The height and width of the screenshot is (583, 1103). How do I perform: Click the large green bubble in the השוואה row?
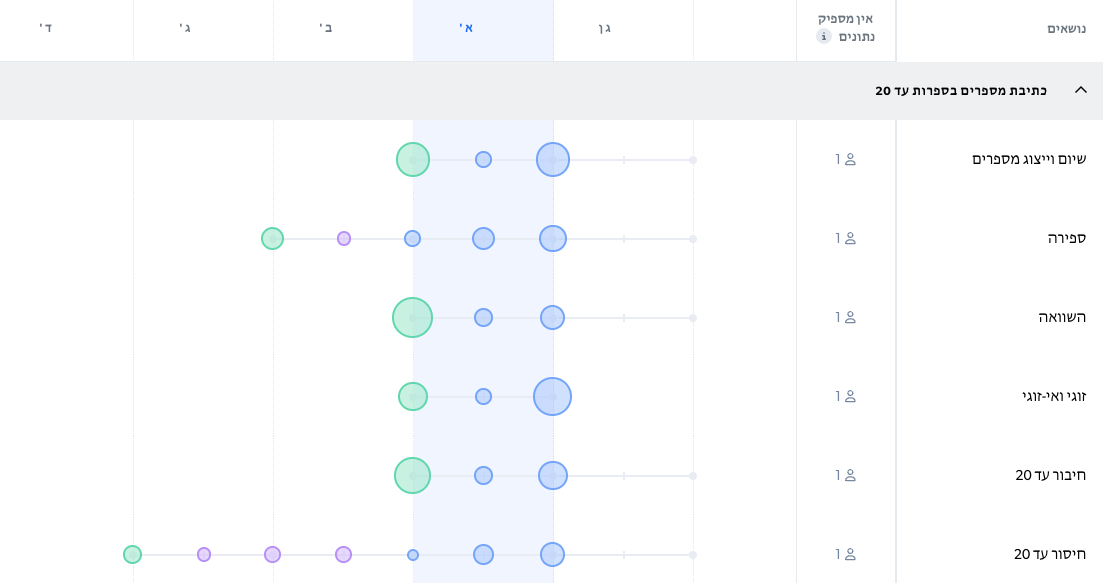pyautogui.click(x=412, y=317)
